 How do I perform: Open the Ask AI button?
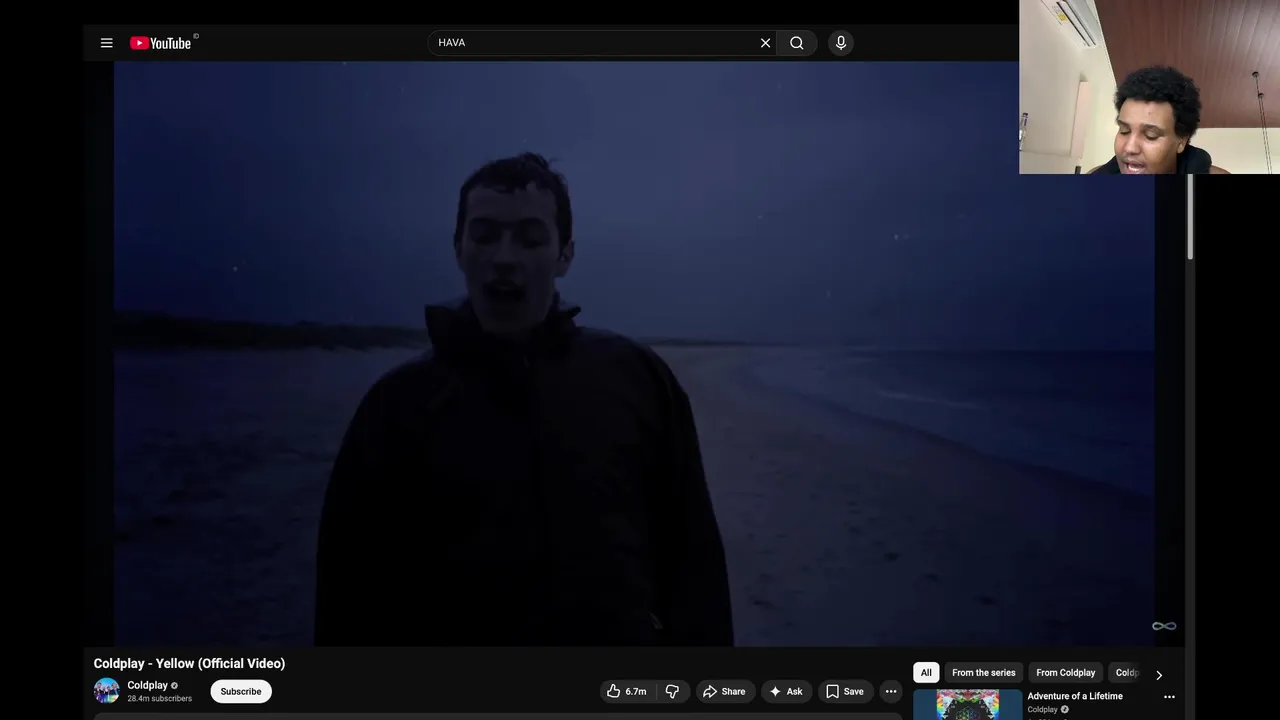pyautogui.click(x=786, y=691)
